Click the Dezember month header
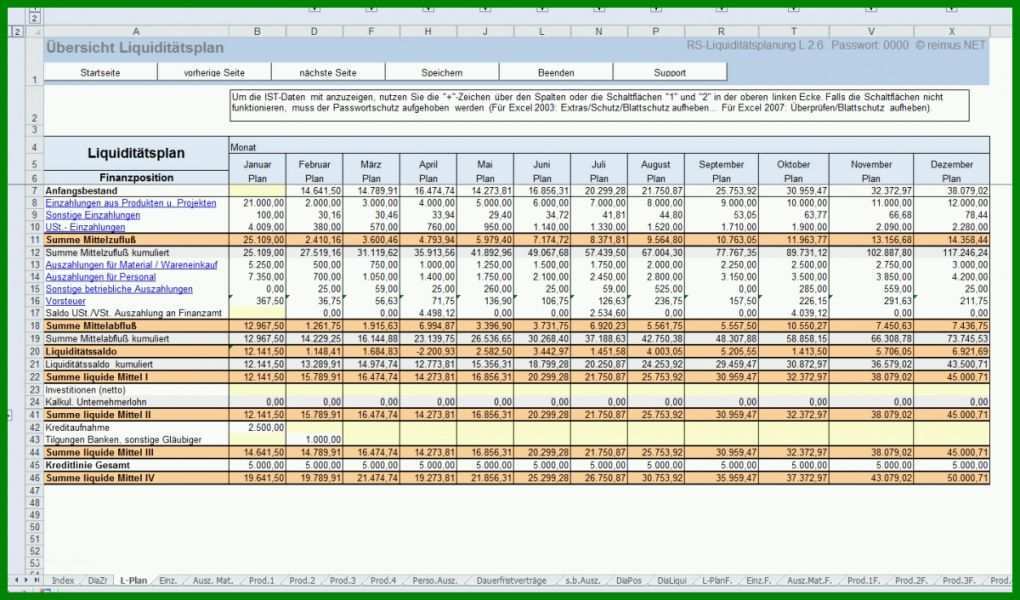This screenshot has height=600, width=1020. coord(952,165)
